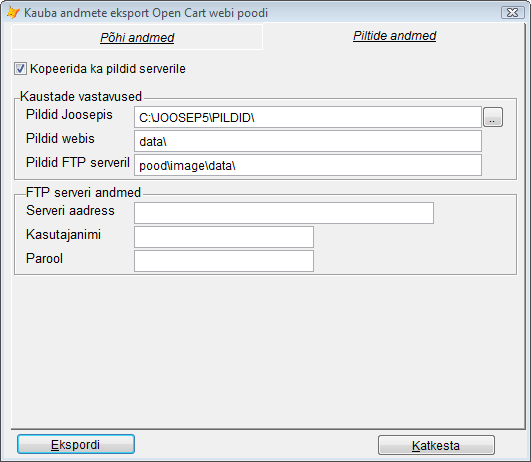Click the Pildid Joosepis label text
The image size is (531, 462).
point(69,114)
